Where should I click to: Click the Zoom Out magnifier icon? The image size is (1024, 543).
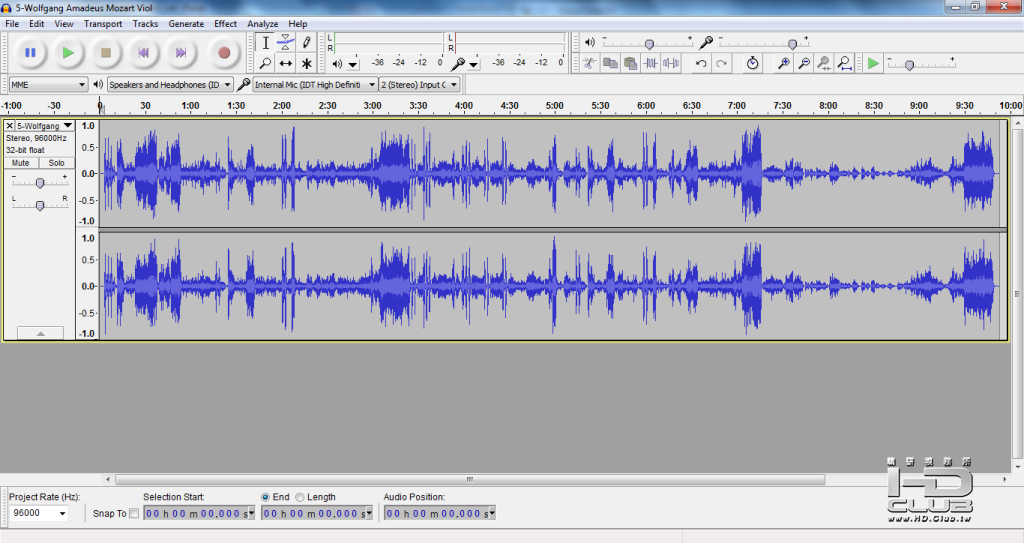point(804,63)
